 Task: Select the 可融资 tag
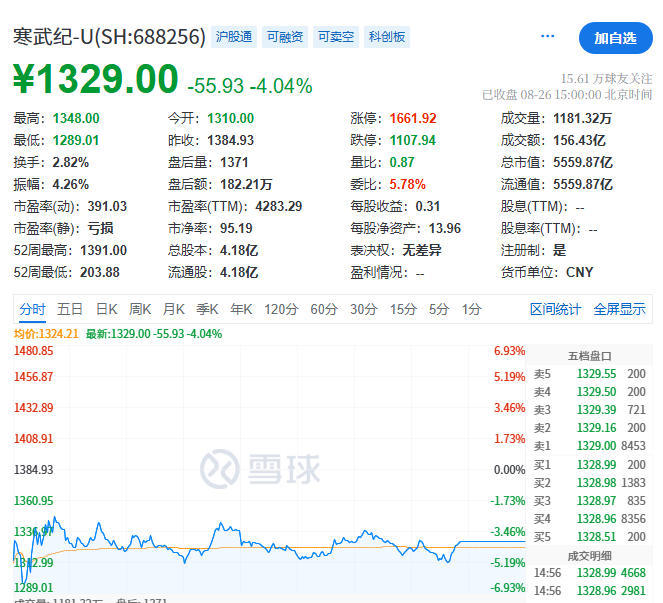pyautogui.click(x=285, y=37)
